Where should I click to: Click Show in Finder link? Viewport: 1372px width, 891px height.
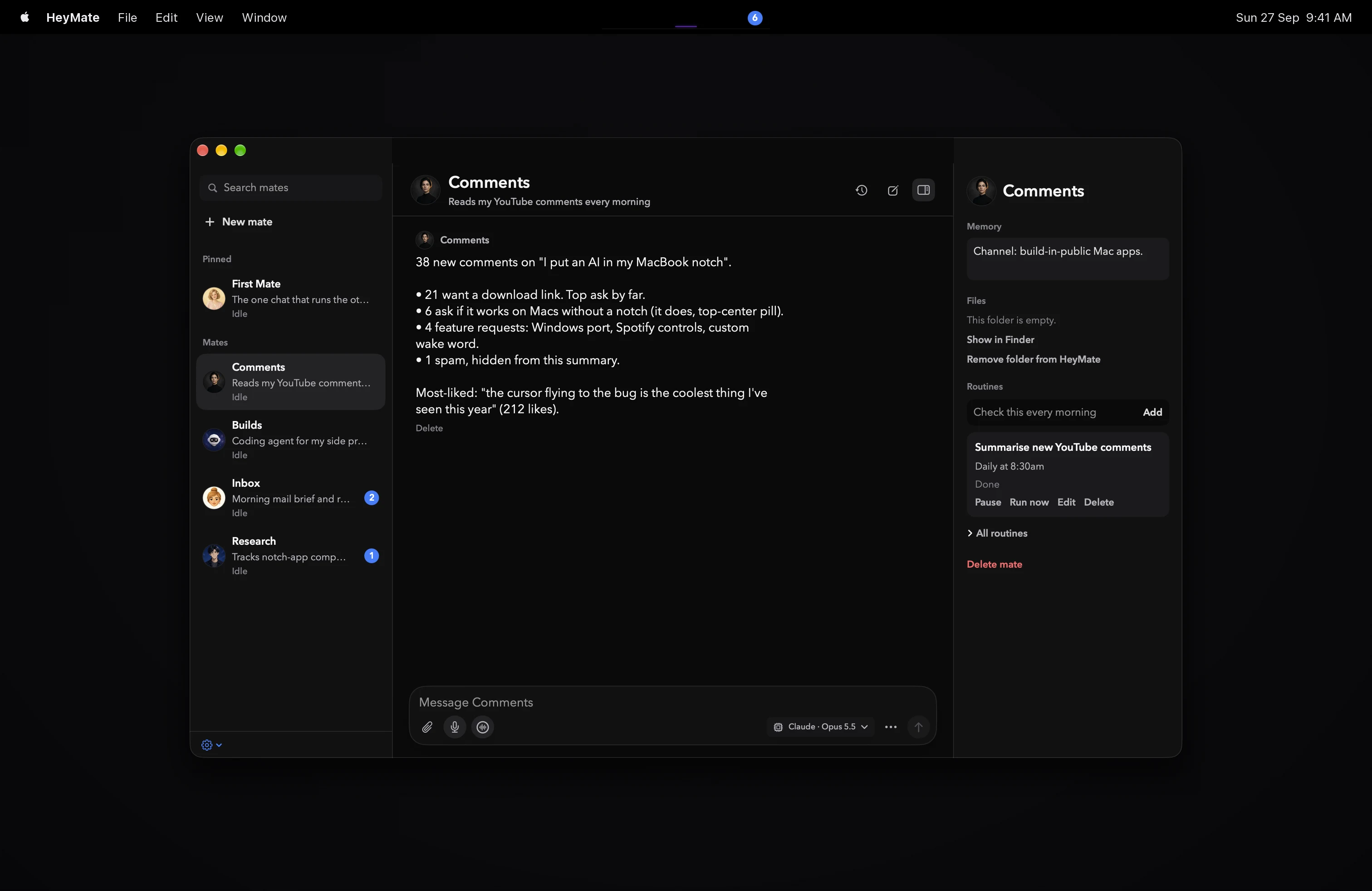pyautogui.click(x=1000, y=339)
